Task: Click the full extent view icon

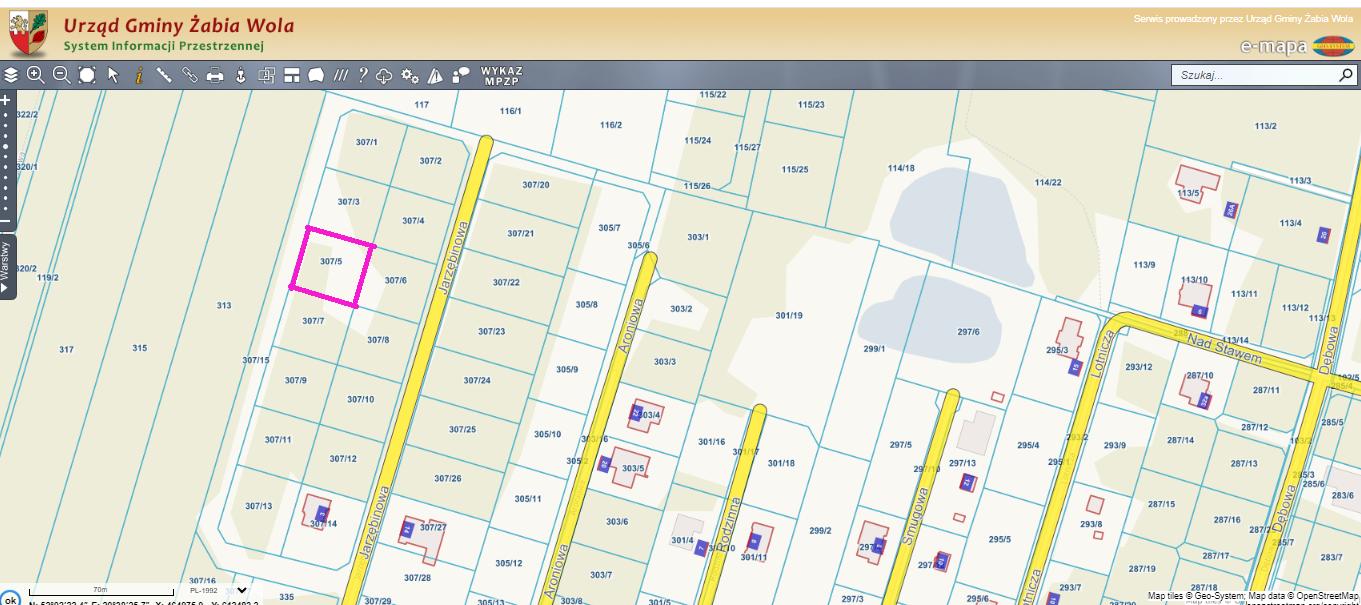Action: (x=87, y=75)
